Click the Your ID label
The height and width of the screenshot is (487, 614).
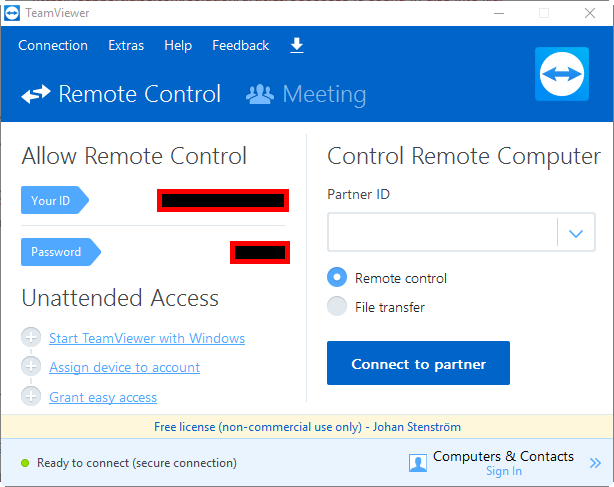tap(55, 200)
